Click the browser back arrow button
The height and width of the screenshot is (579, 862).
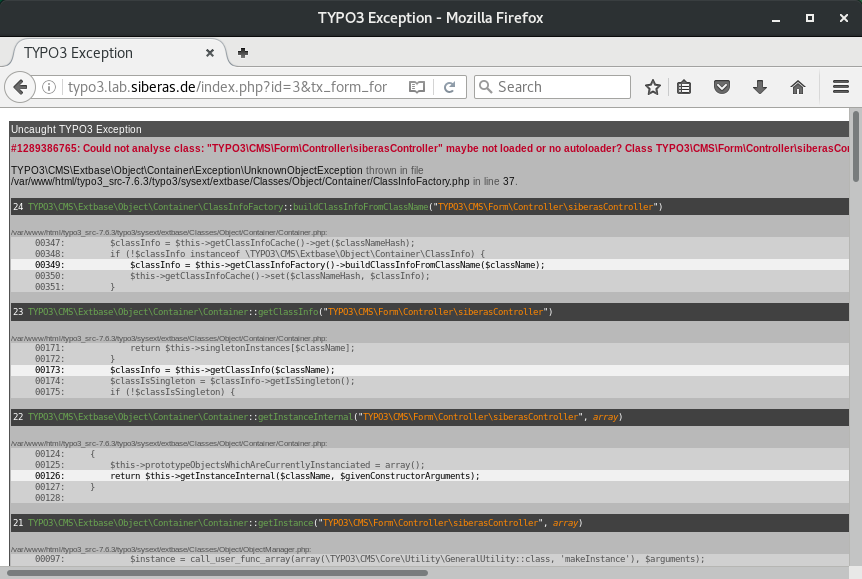click(21, 87)
